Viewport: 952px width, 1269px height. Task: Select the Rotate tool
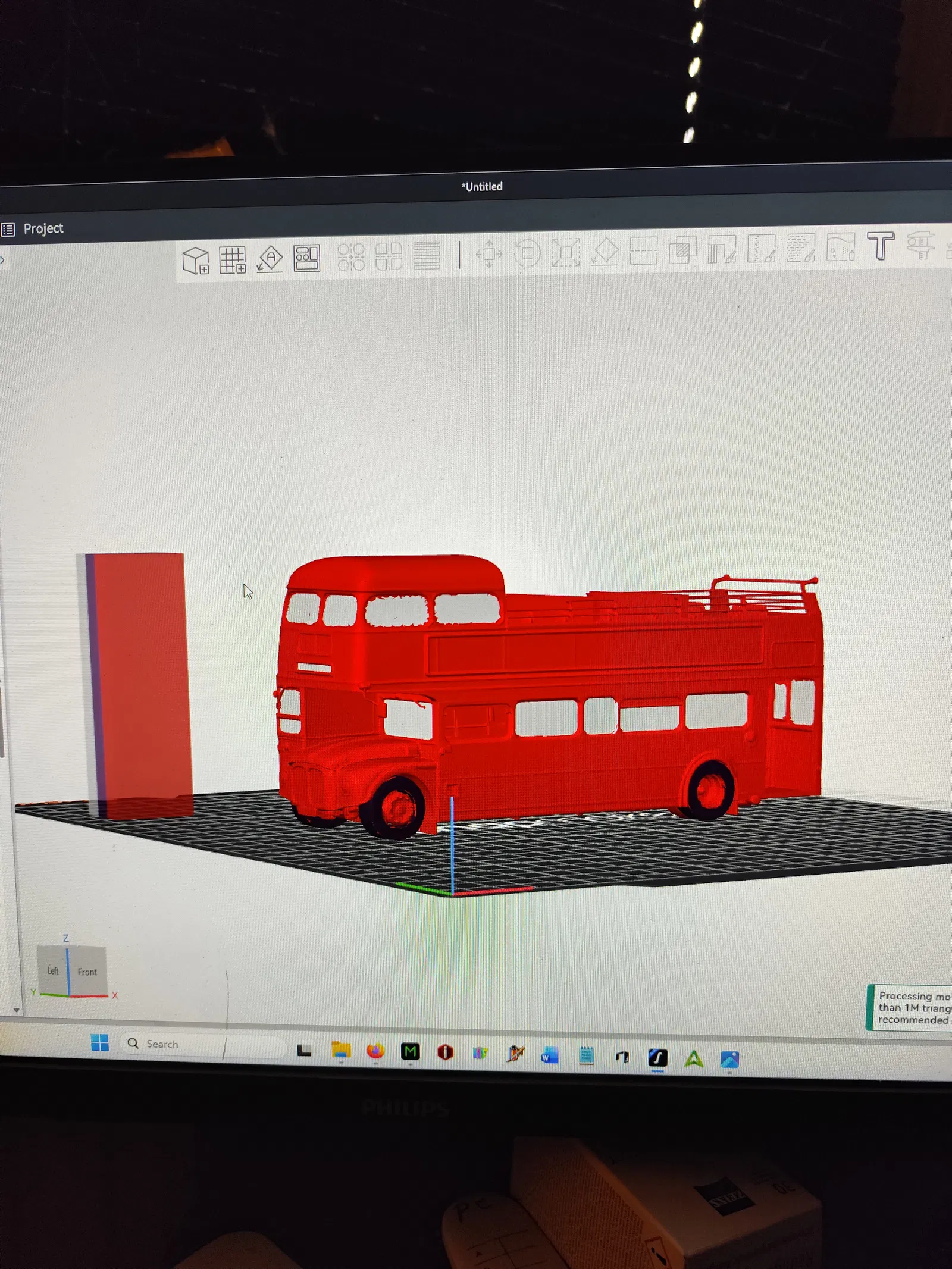pyautogui.click(x=527, y=253)
